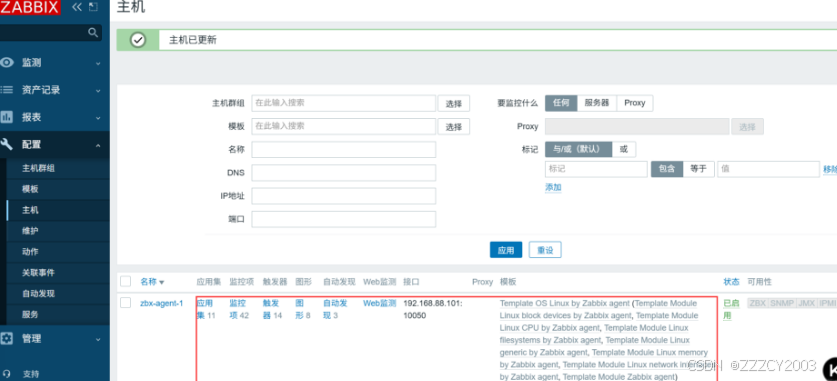The width and height of the screenshot is (837, 381).
Task: Focus the 端口 filter field
Action: click(344, 219)
